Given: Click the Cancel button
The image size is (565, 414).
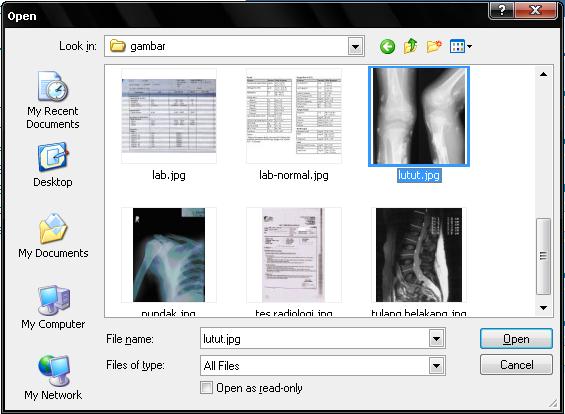Looking at the screenshot, I should tap(516, 365).
